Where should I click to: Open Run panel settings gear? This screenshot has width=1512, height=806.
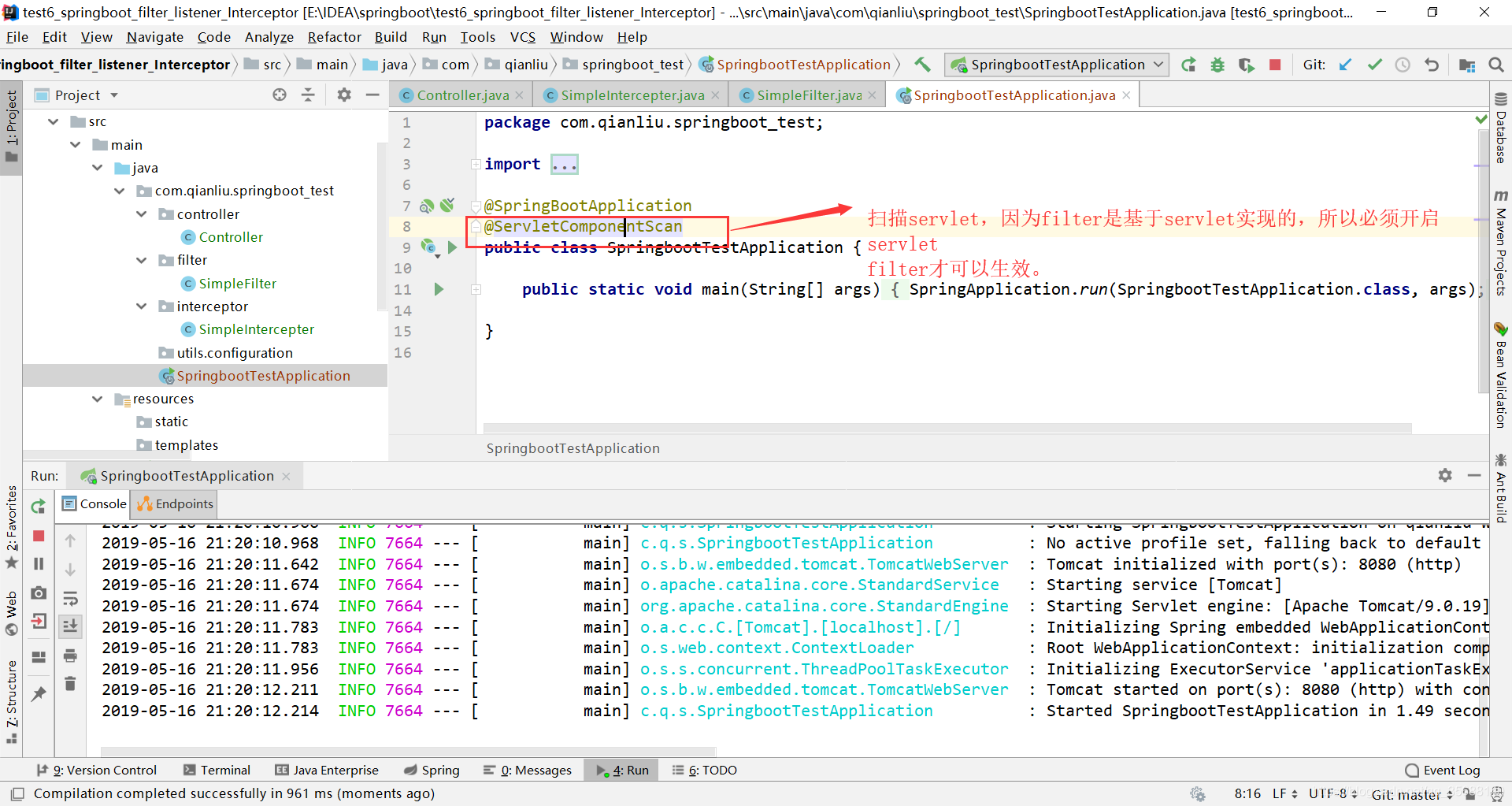click(1445, 475)
